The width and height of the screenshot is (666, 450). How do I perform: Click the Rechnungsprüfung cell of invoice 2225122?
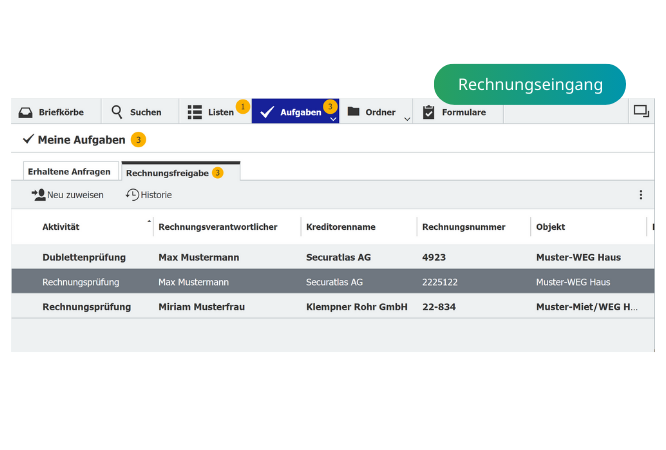81,282
